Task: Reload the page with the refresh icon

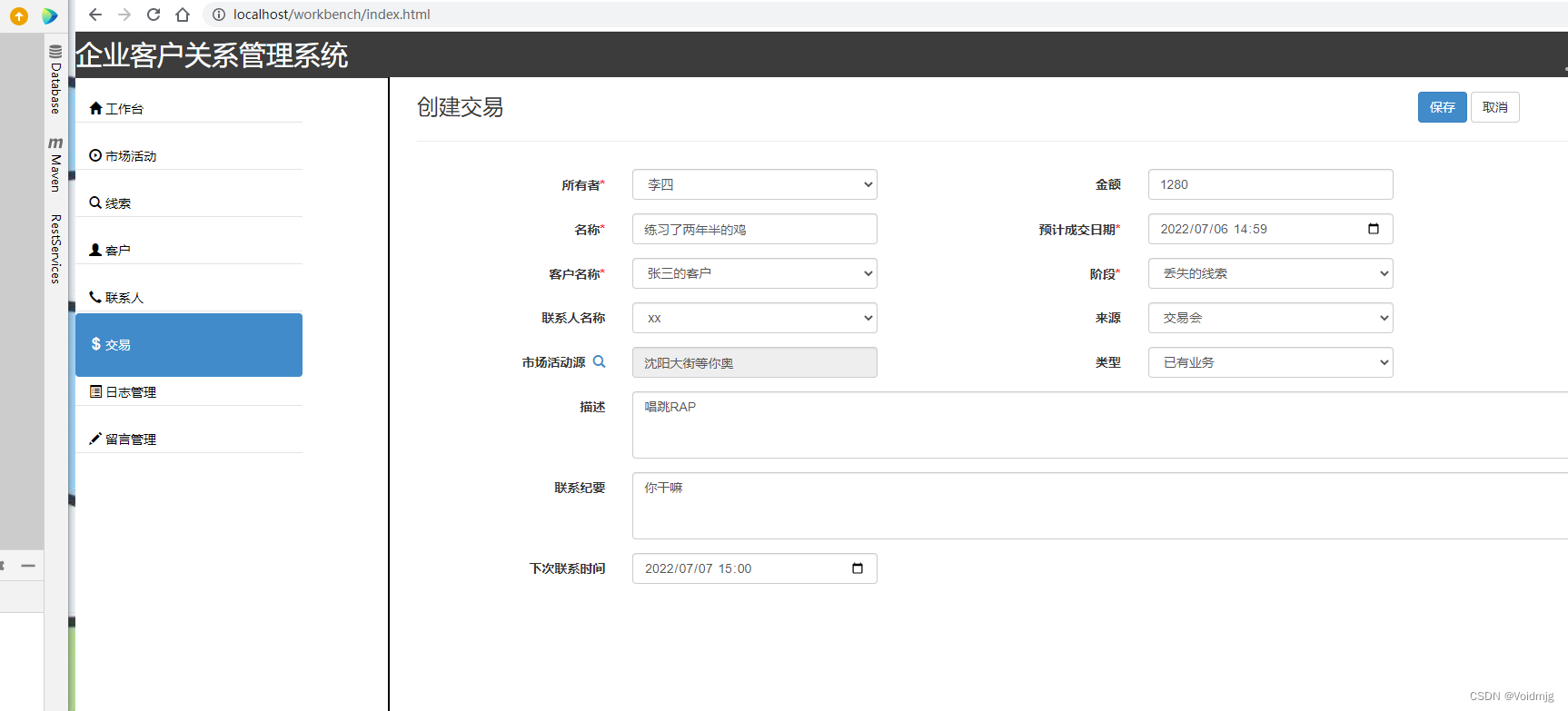Action: (x=154, y=15)
